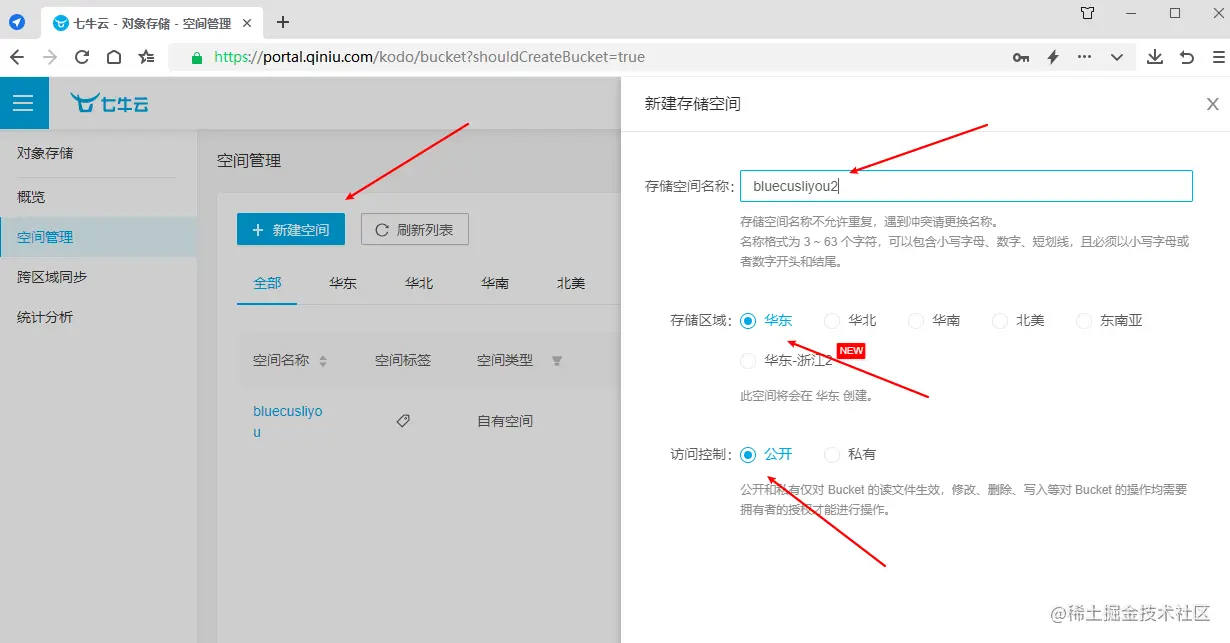Image resolution: width=1230 pixels, height=643 pixels.
Task: Open the three-dots browser menu
Action: click(1084, 57)
